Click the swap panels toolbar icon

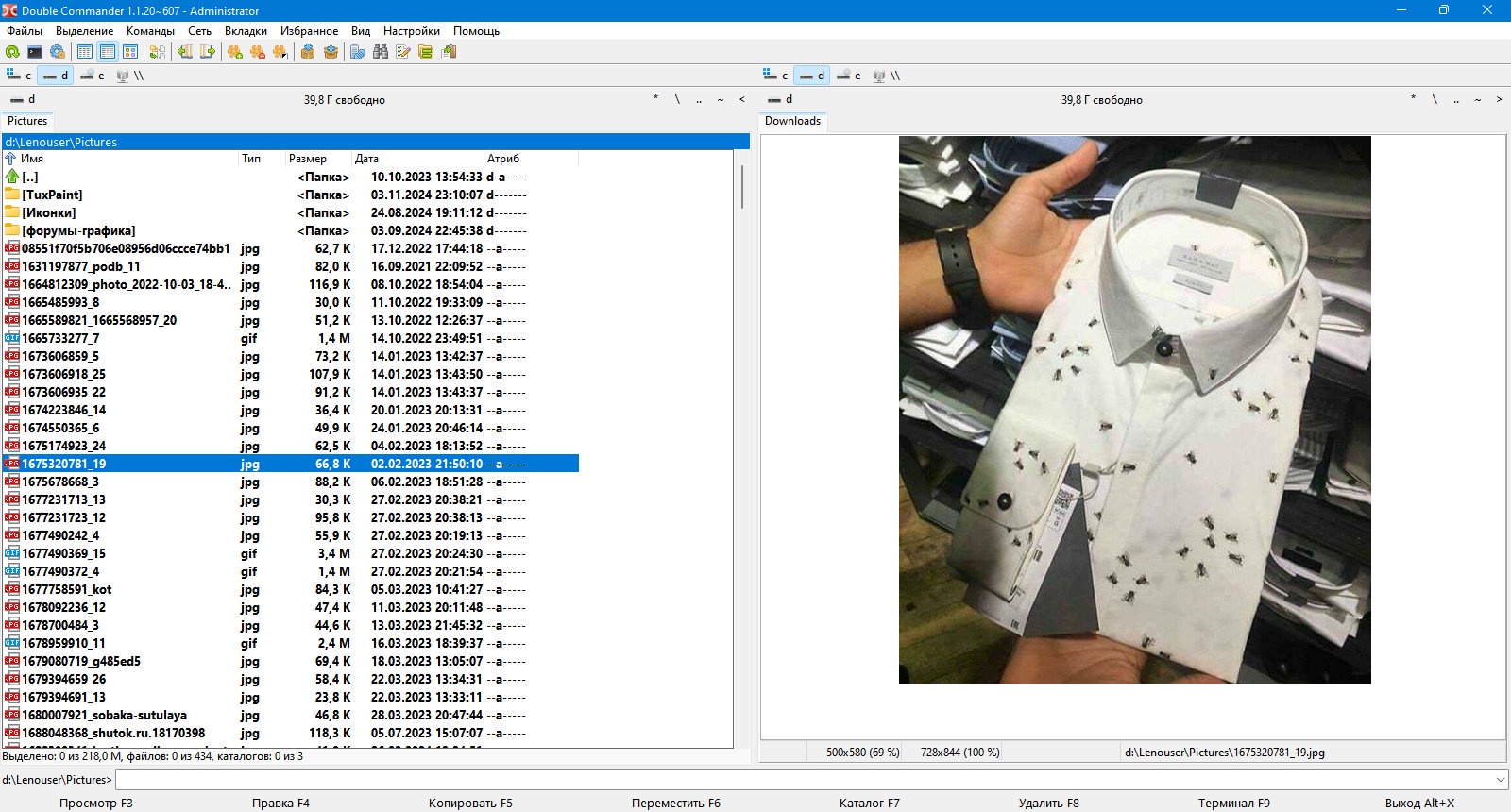(x=158, y=52)
